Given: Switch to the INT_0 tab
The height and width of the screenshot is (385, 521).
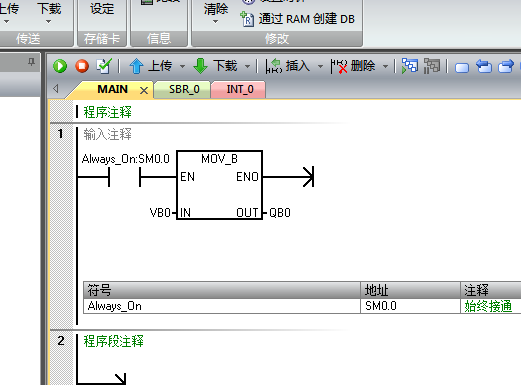Looking at the screenshot, I should [240, 89].
